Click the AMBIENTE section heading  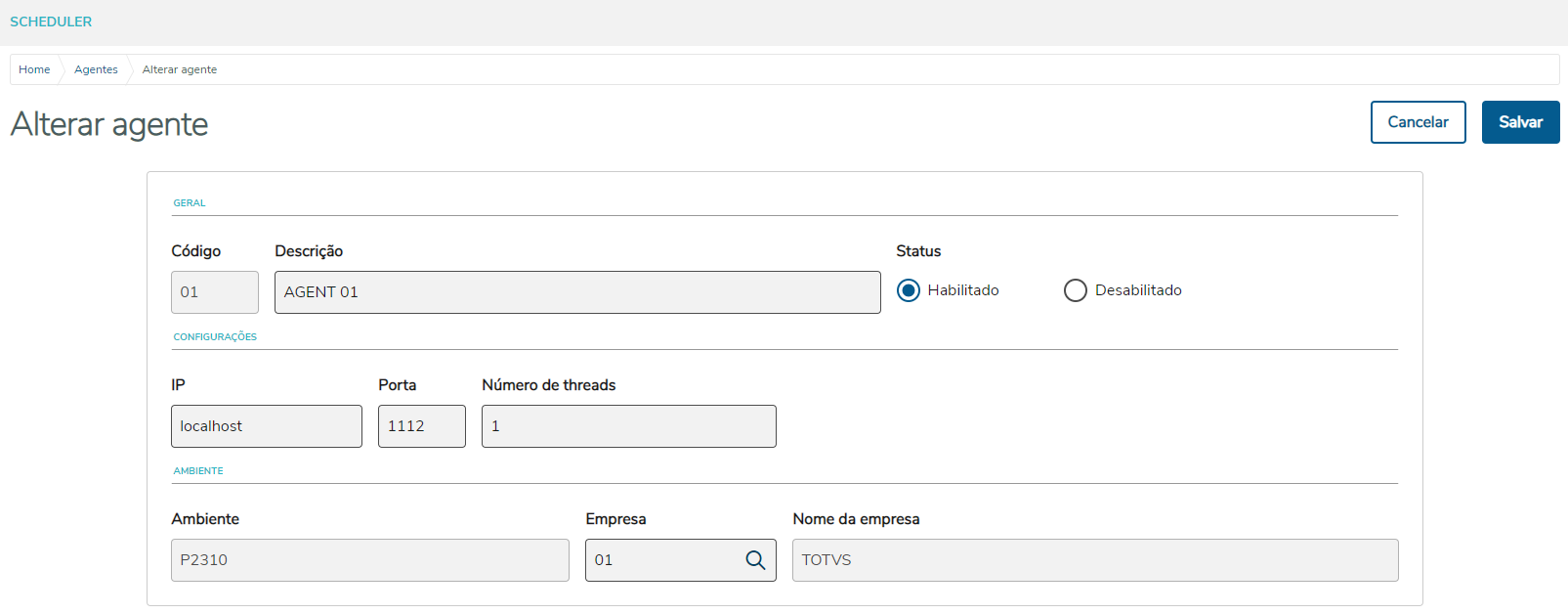click(198, 471)
